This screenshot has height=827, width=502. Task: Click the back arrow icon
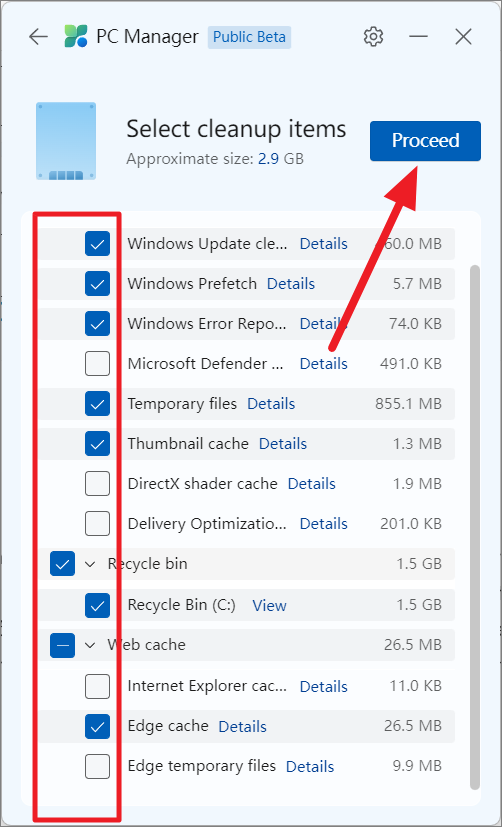pyautogui.click(x=38, y=37)
